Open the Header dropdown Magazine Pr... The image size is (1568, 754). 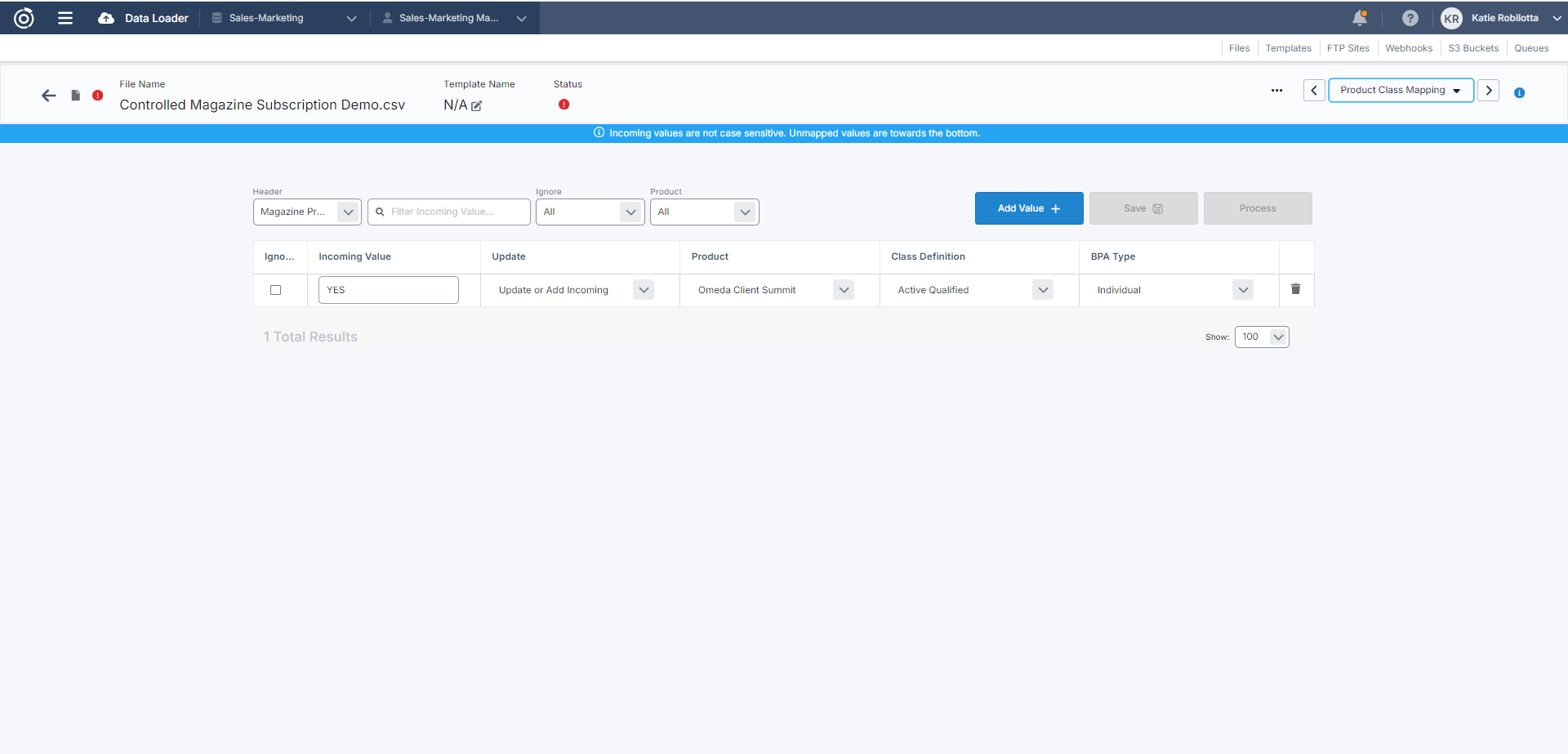tap(307, 212)
